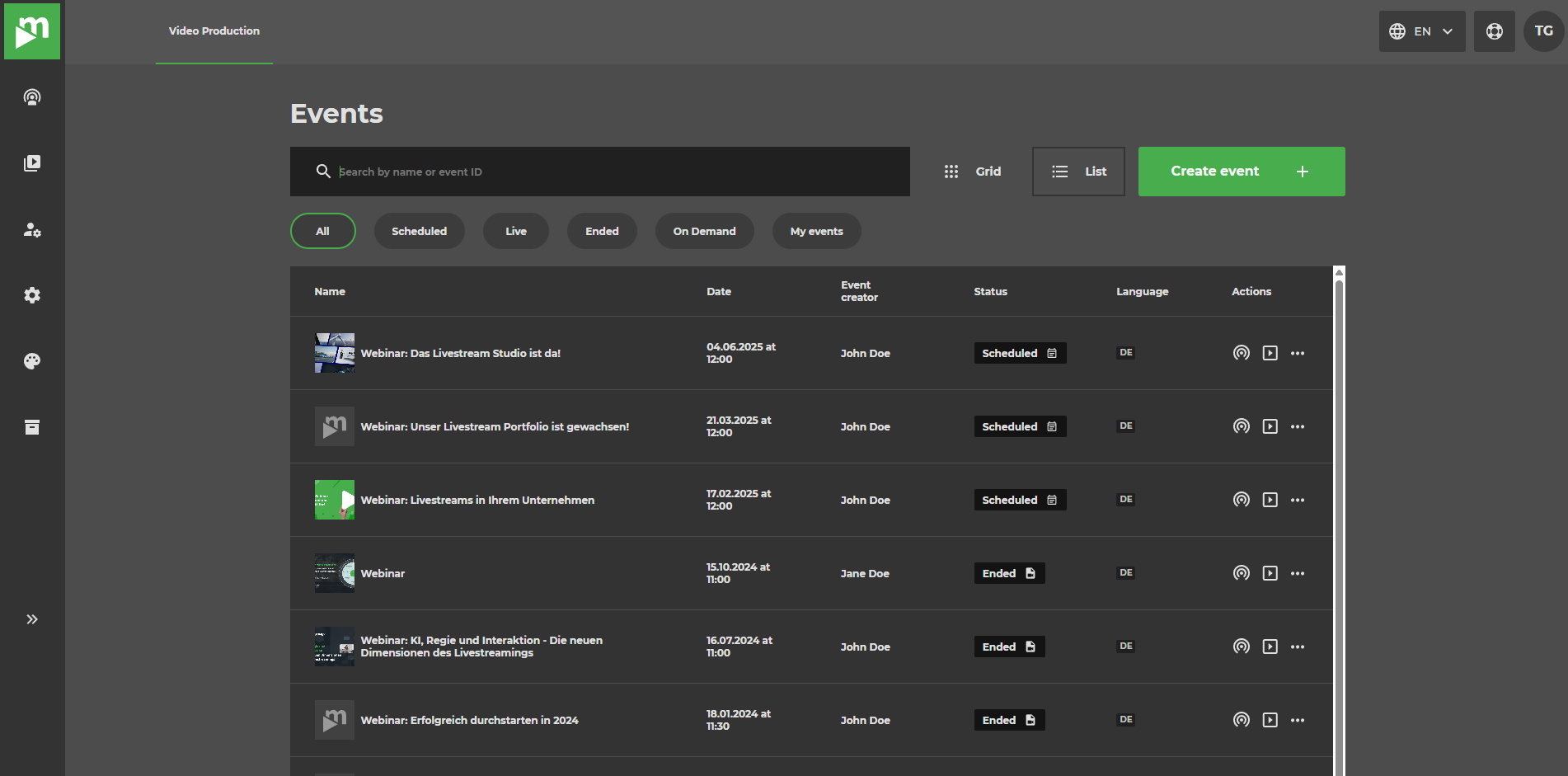1568x776 pixels.
Task: Open the design palette sidebar icon
Action: pyautogui.click(x=32, y=361)
